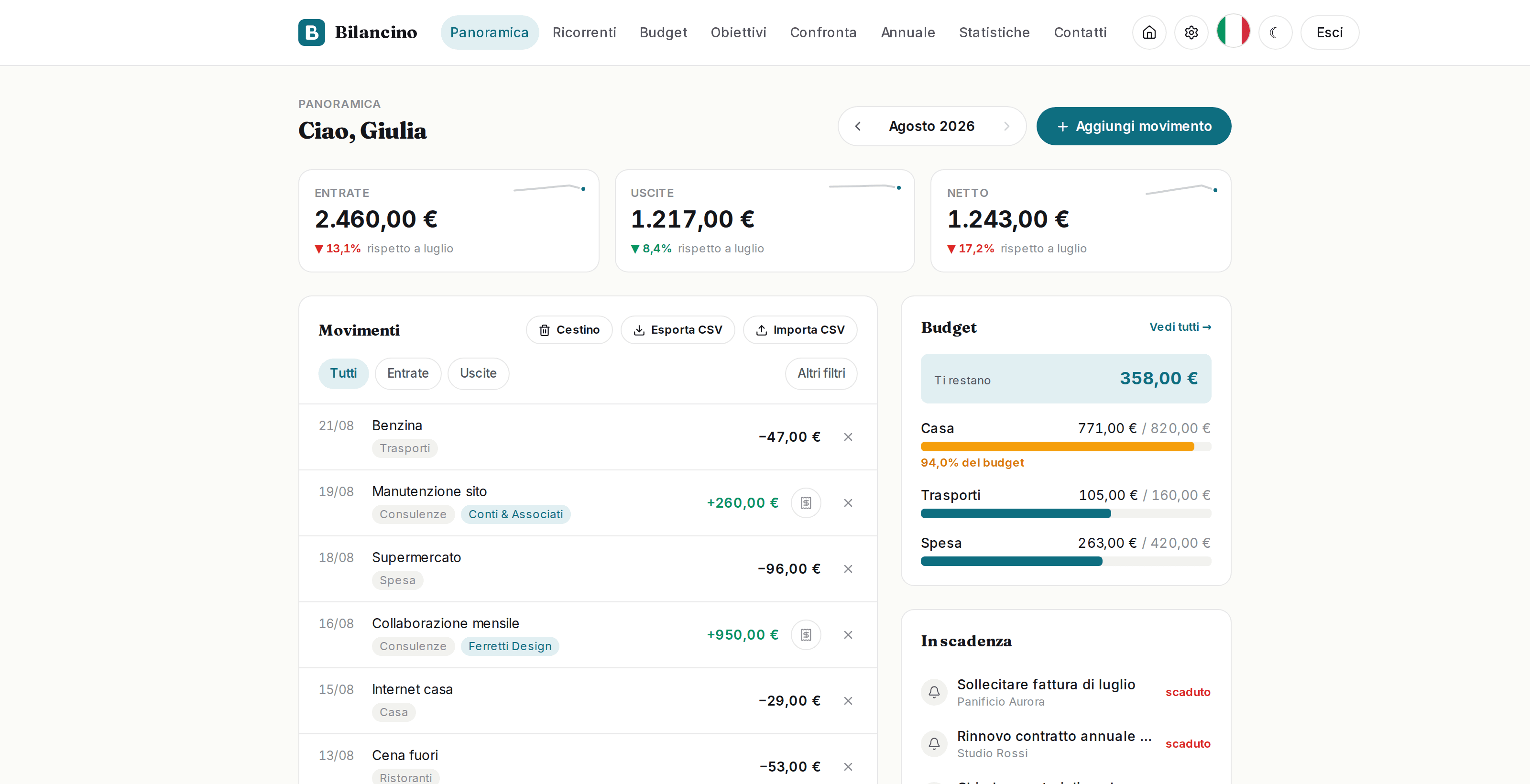1530x784 pixels.
Task: Click the Trasporti category tag on Benzina
Action: 404,448
